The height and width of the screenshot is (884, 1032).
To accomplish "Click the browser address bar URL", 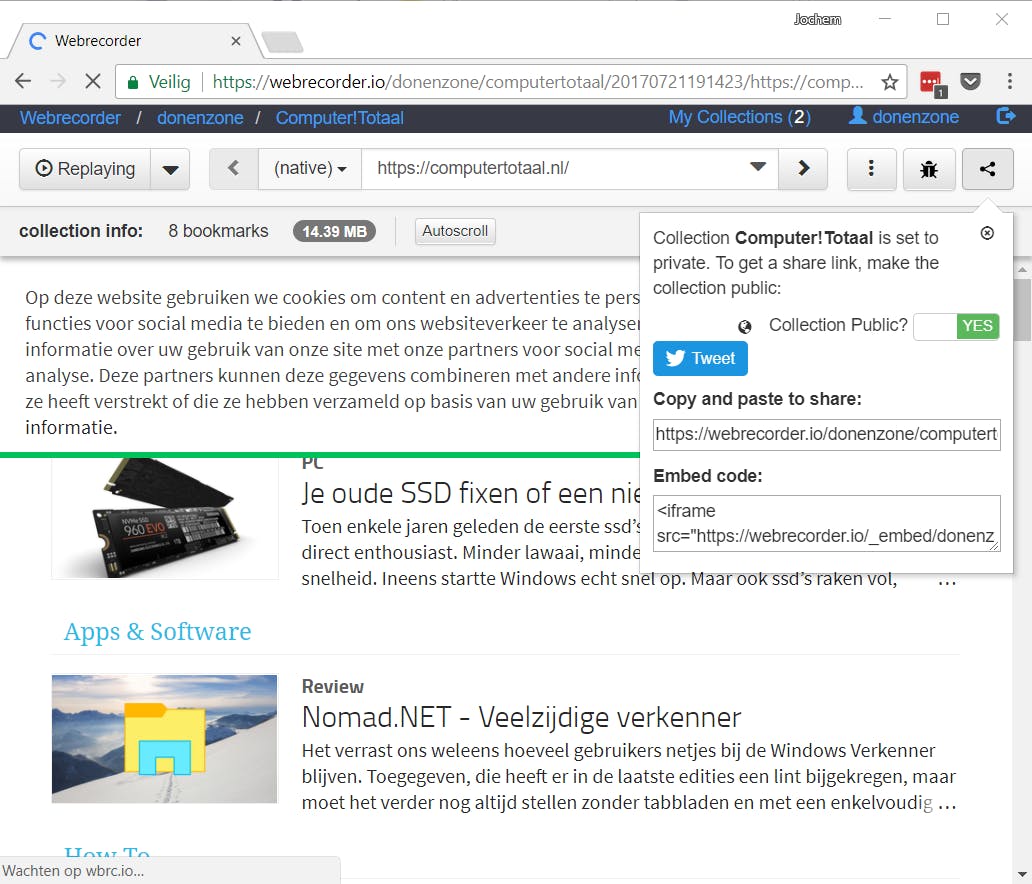I will click(538, 82).
